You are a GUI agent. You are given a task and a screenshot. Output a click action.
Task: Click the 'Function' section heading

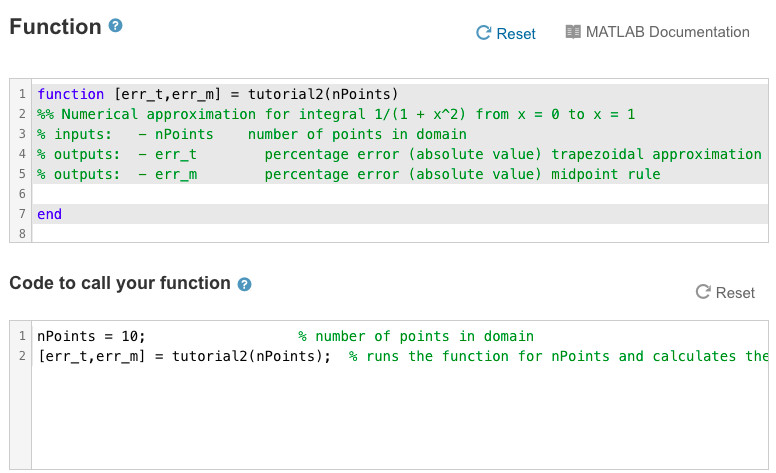click(55, 27)
